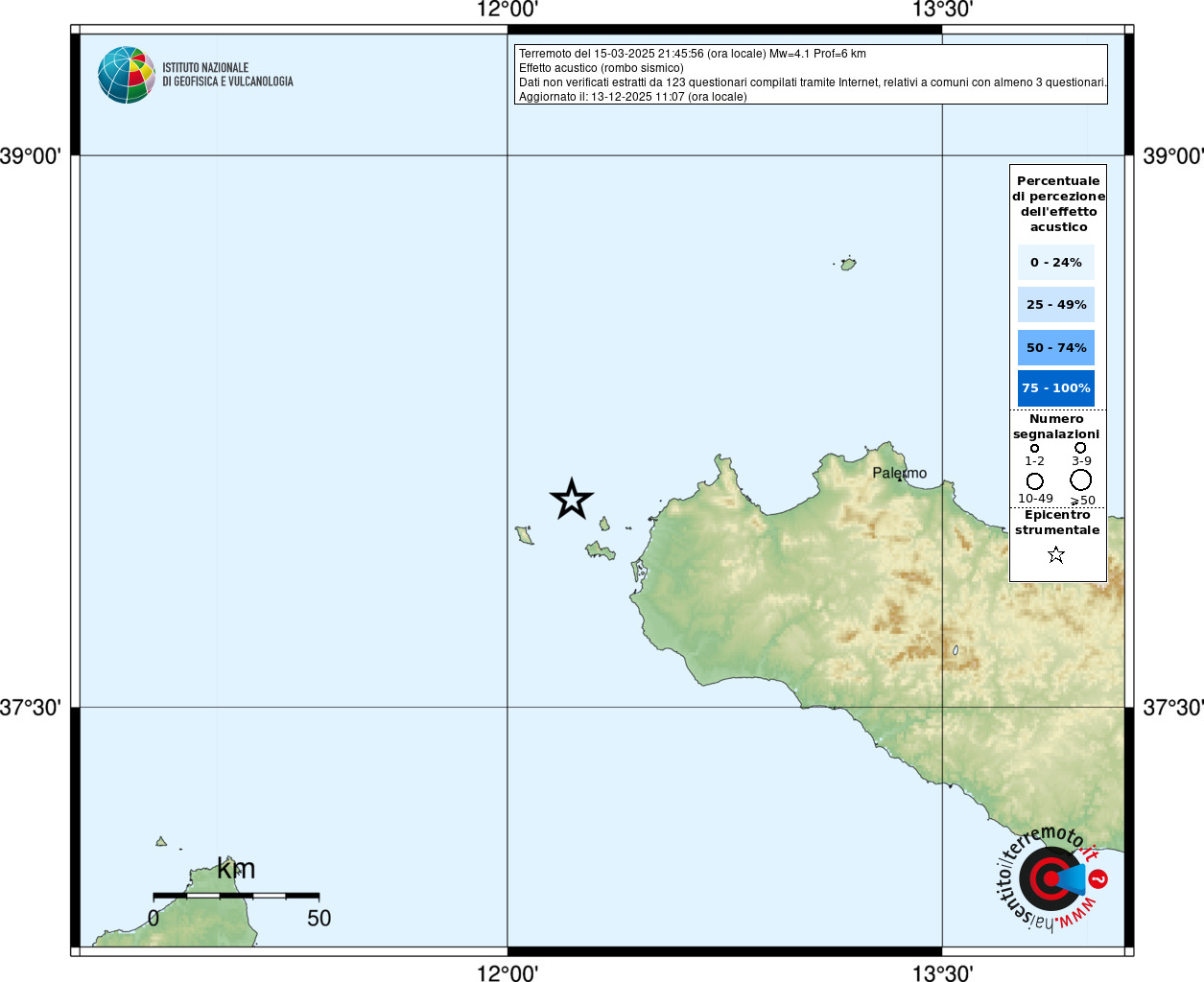Image resolution: width=1204 pixels, height=982 pixels.
Task: Click Ustica island north of Sicily
Action: pos(848,264)
